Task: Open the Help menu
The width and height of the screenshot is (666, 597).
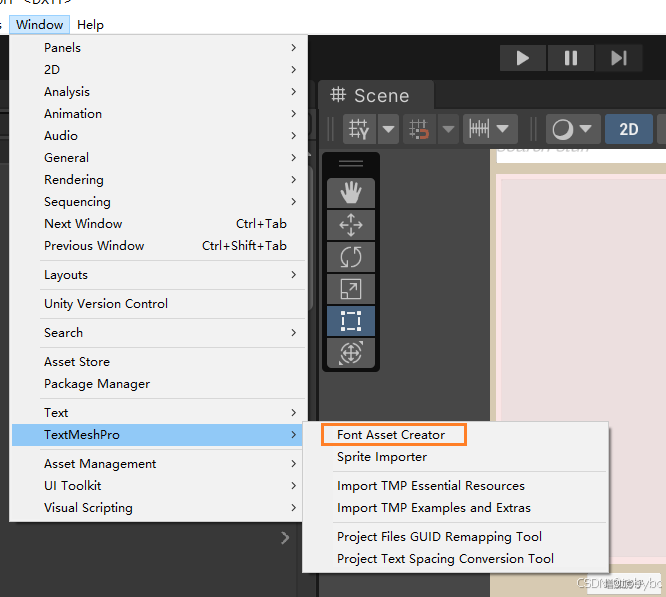Action: [90, 25]
